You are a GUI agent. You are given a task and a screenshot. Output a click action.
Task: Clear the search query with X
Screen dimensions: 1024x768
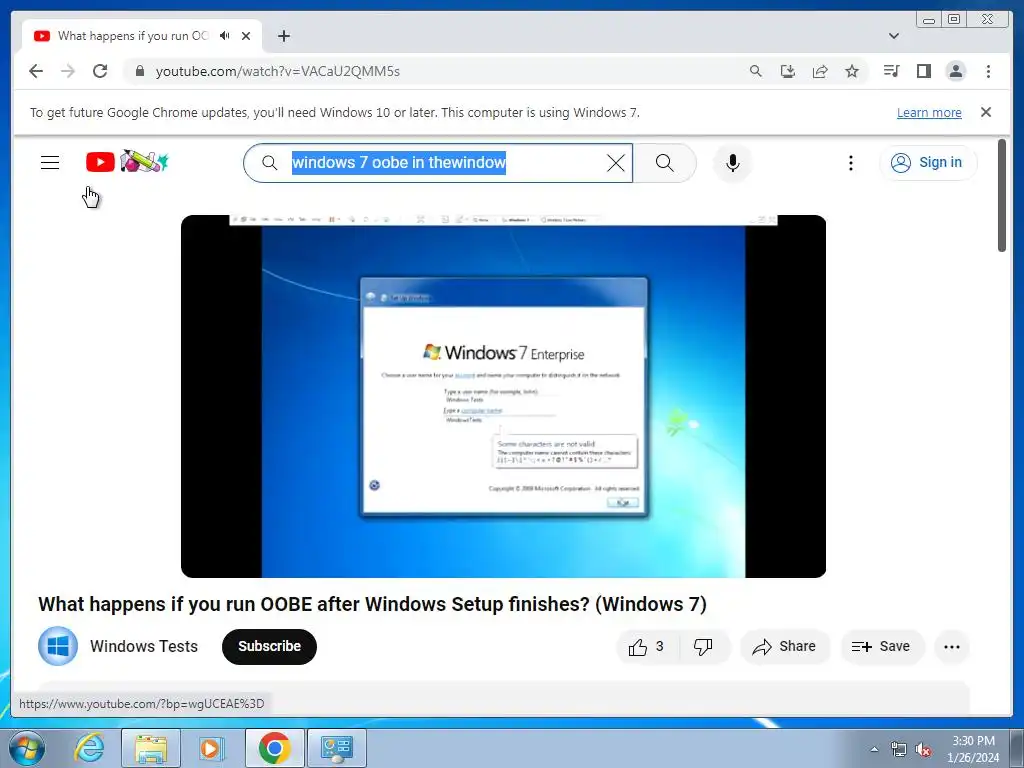coord(615,163)
